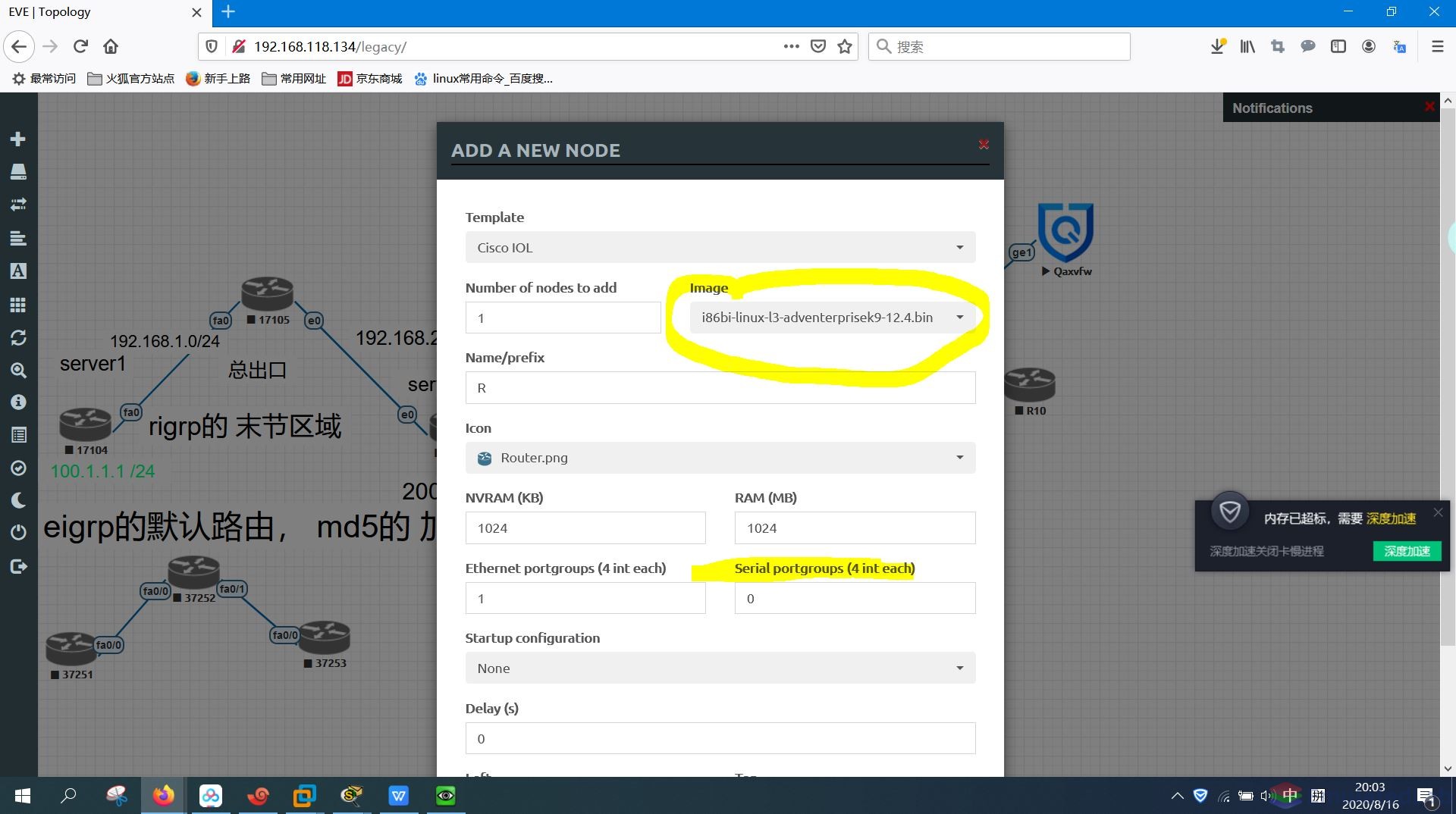Click the 搜索 search box
The image size is (1456, 814).
(999, 46)
